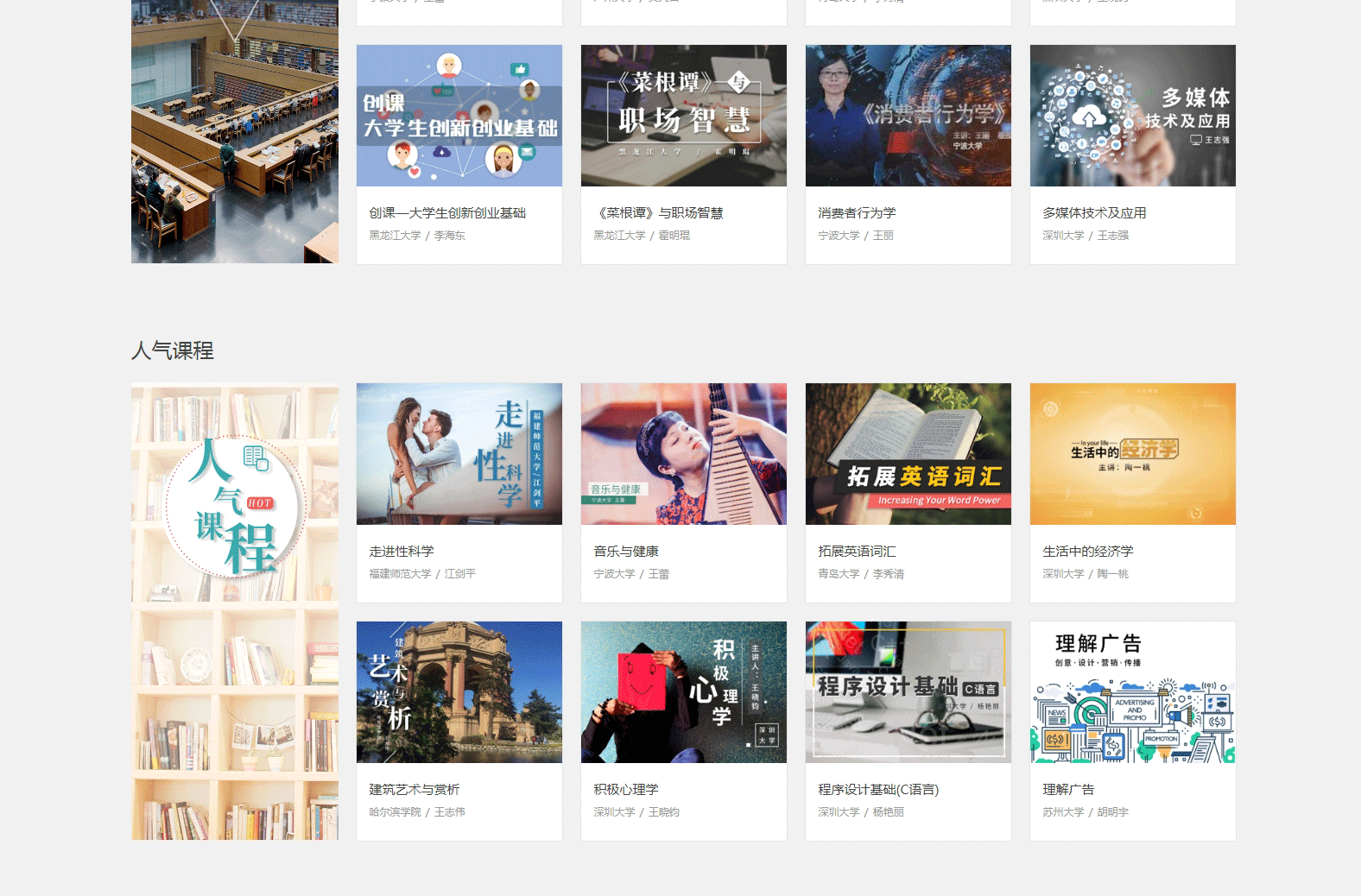1361x896 pixels.
Task: Select the 多媒体技术及应用 cover image
Action: click(x=1132, y=116)
